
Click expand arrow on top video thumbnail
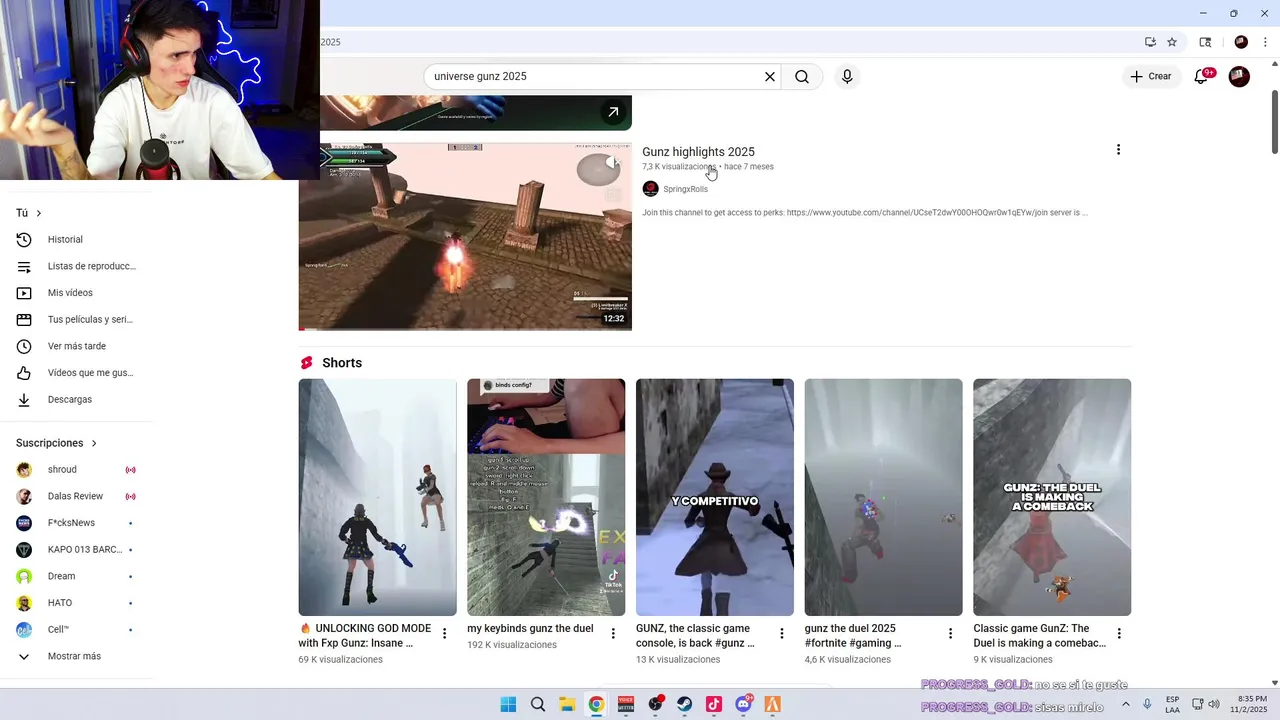[613, 112]
